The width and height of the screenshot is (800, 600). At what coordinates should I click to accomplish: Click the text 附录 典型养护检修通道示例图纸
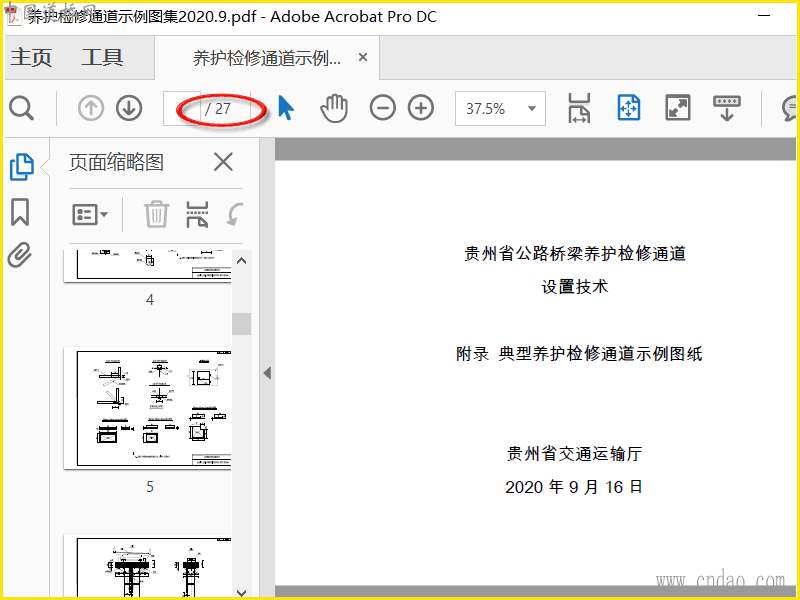(x=579, y=354)
